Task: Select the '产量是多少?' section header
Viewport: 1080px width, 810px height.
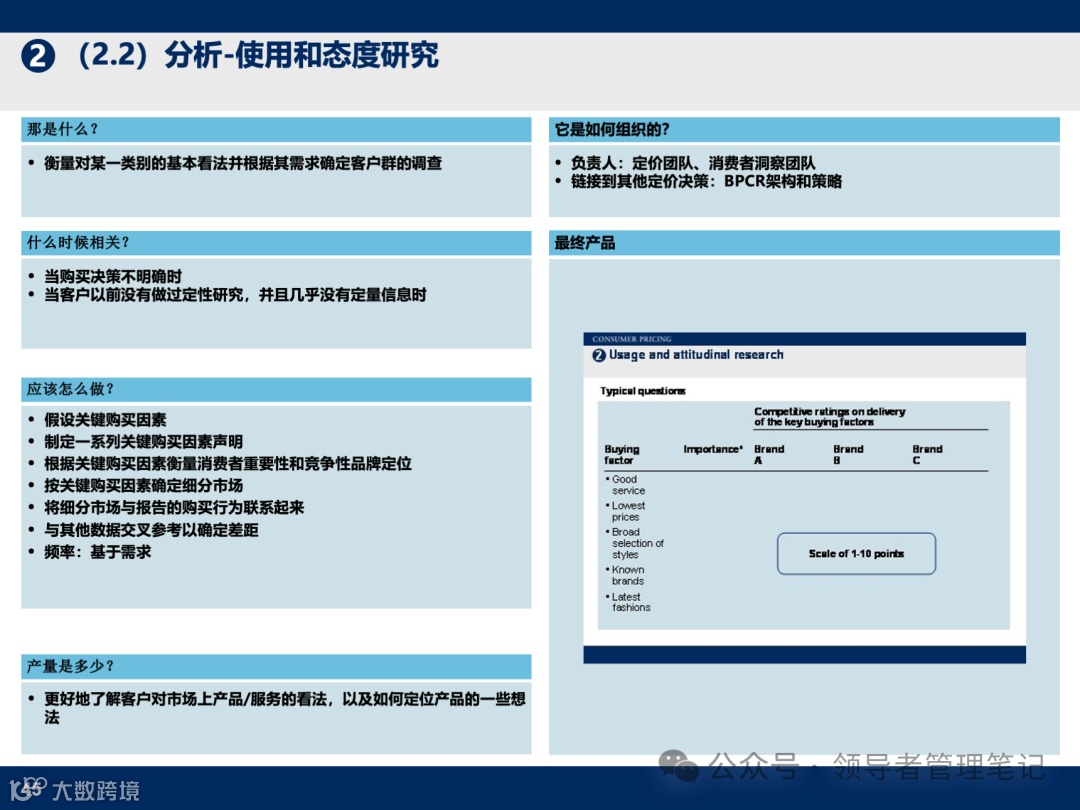Action: tap(276, 667)
